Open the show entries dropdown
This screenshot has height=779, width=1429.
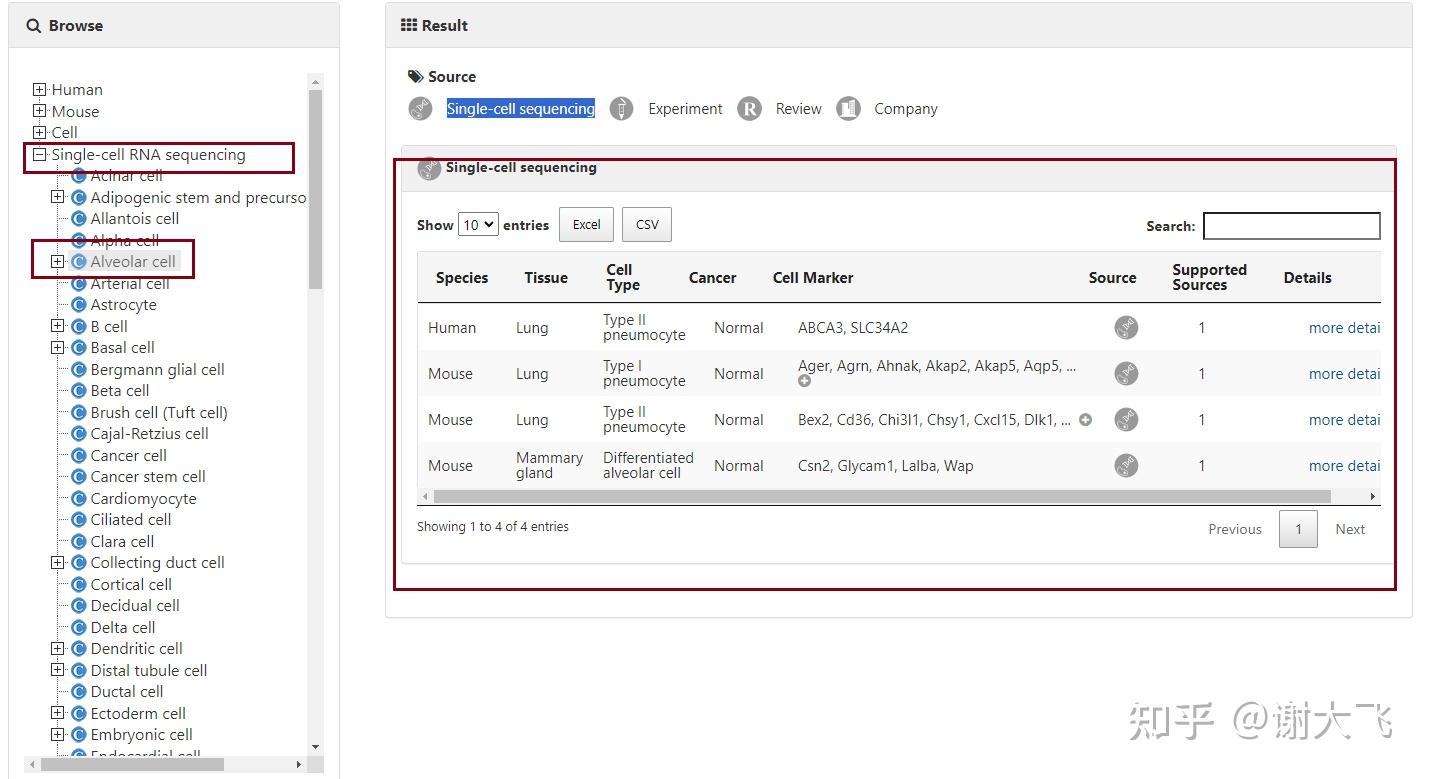[x=478, y=225]
